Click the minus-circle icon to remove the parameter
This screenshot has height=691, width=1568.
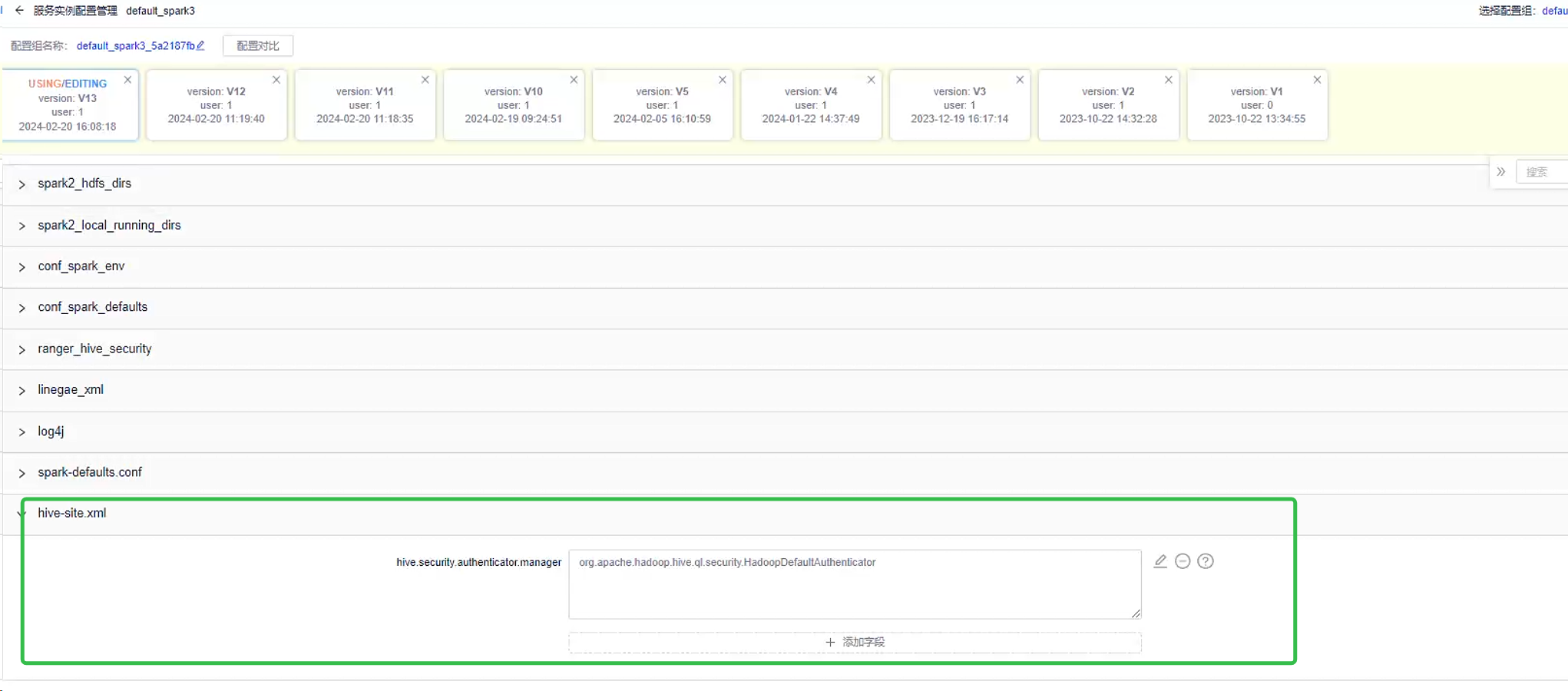(x=1183, y=561)
